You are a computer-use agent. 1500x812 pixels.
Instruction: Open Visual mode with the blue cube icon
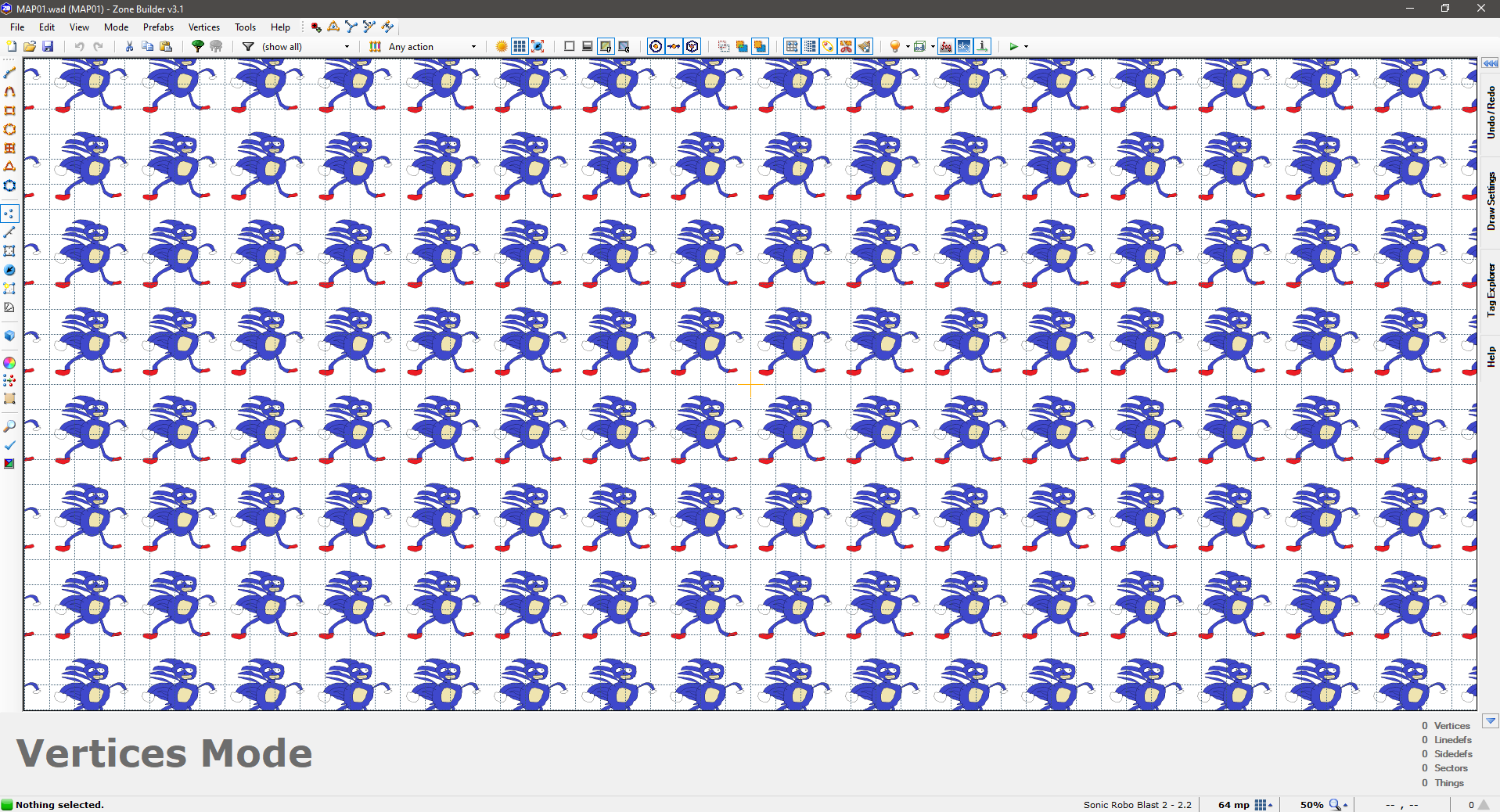(x=9, y=336)
